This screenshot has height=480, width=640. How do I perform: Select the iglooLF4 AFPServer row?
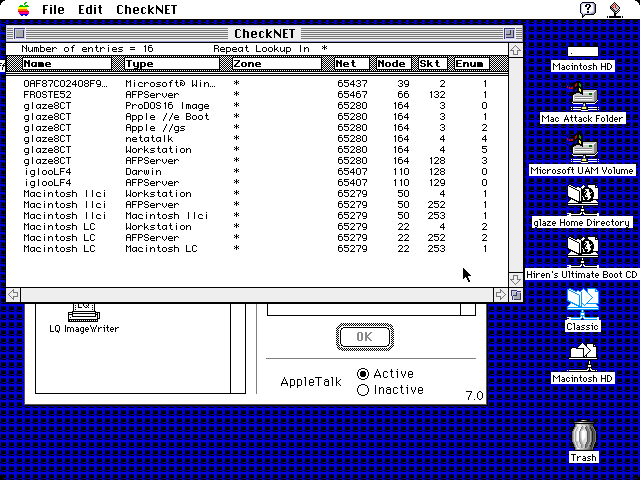(256, 183)
